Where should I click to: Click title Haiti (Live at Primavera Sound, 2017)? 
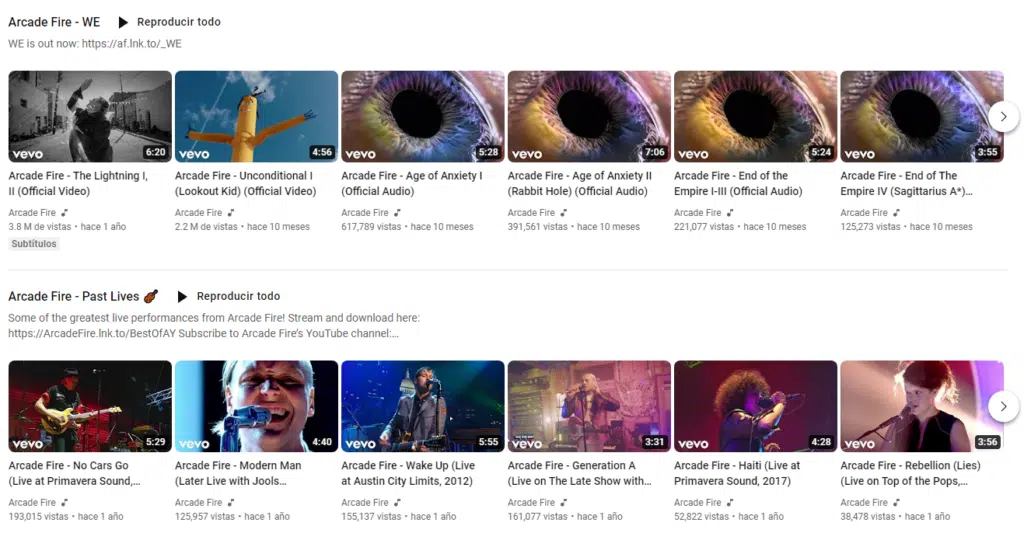737,474
